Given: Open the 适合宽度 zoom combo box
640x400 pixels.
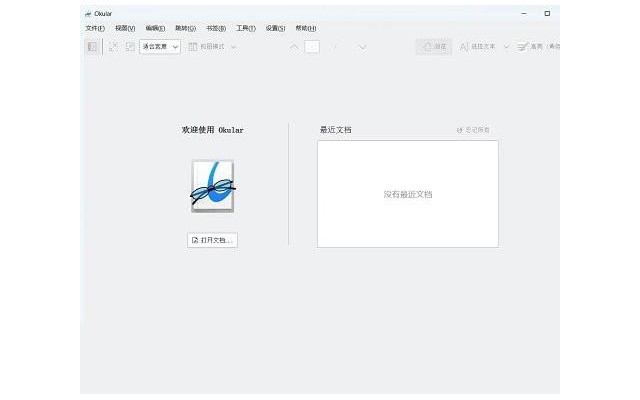Looking at the screenshot, I should 160,47.
